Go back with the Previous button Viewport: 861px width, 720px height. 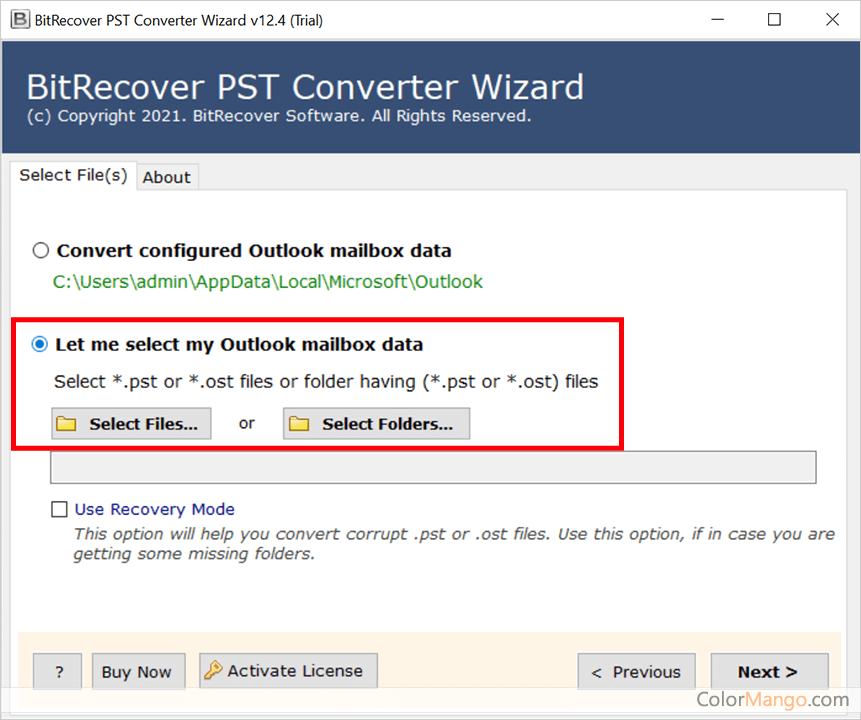(636, 671)
